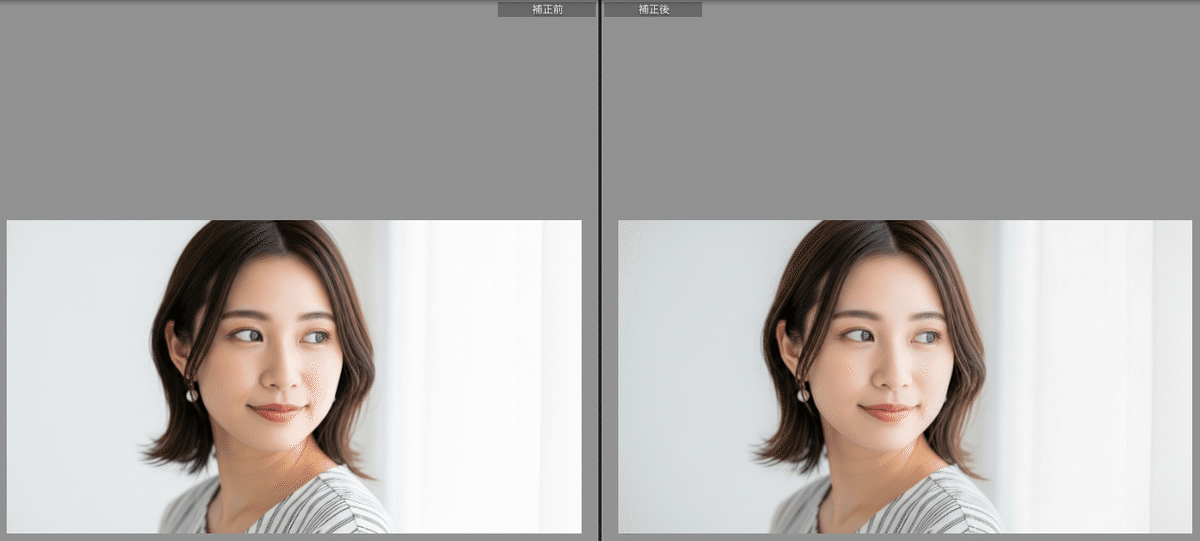Click the hair parting in the after photo
The image size is (1200, 541).
(888, 240)
